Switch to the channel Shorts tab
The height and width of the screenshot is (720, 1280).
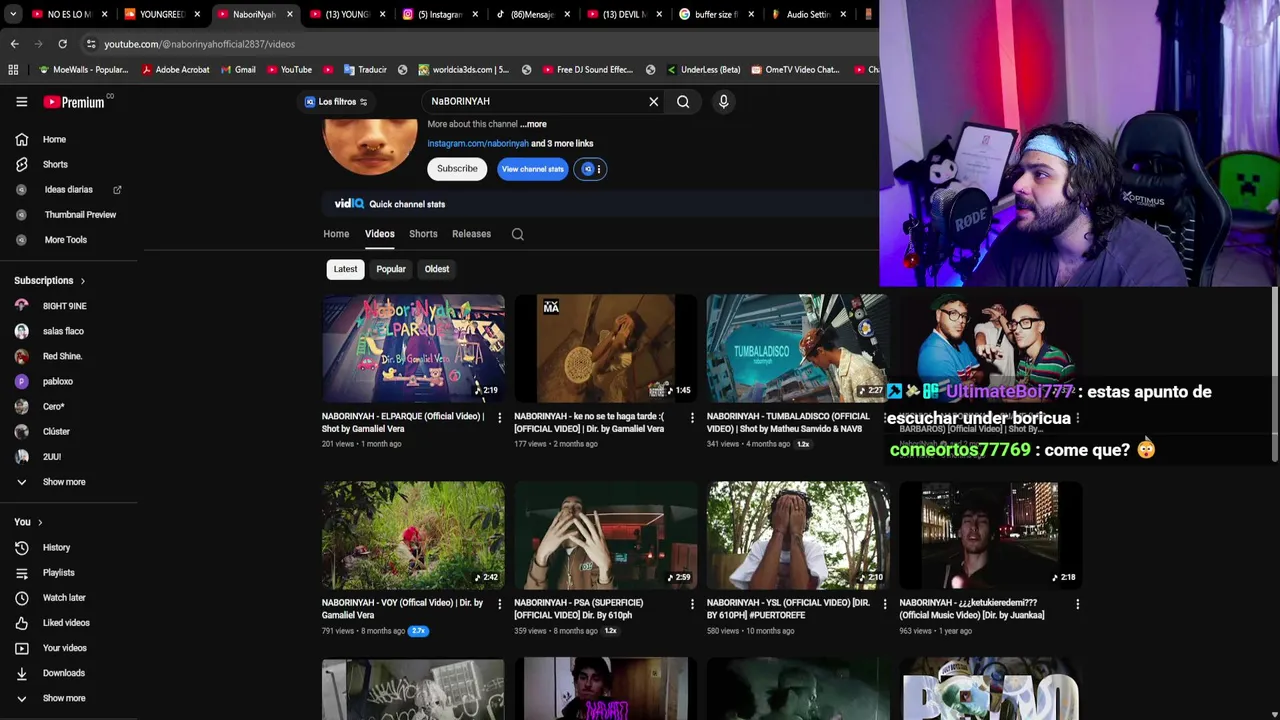pyautogui.click(x=423, y=234)
